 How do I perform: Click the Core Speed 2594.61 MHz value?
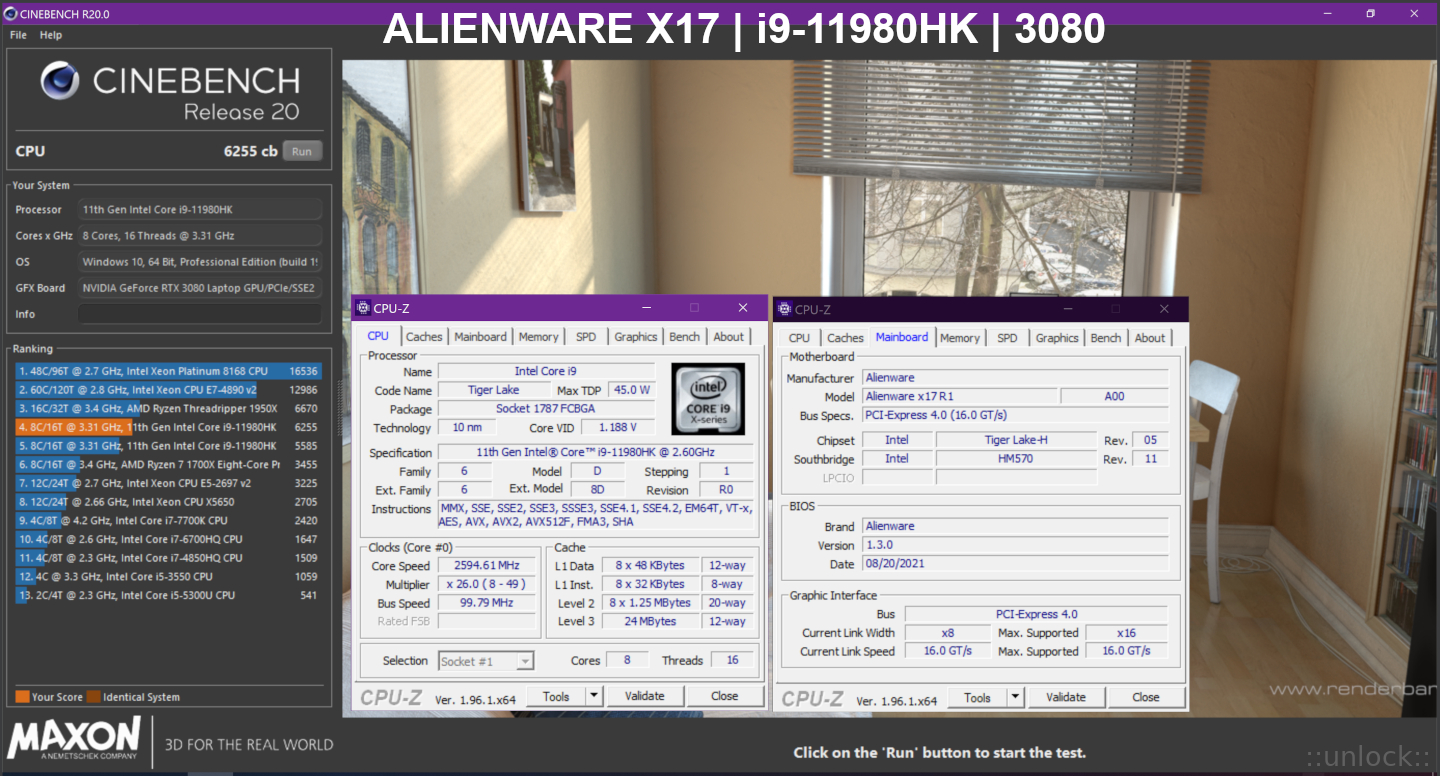coord(487,566)
